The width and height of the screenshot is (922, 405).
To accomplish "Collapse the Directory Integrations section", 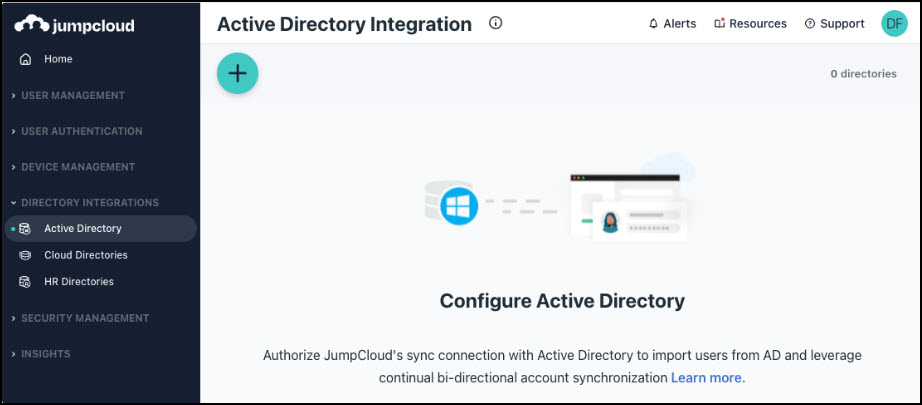I will pyautogui.click(x=89, y=203).
